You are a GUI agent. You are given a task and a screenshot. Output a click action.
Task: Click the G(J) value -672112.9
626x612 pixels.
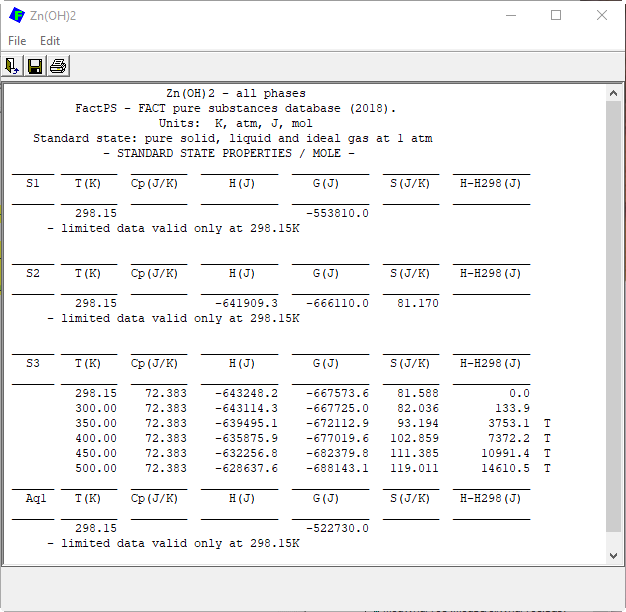tap(337, 423)
